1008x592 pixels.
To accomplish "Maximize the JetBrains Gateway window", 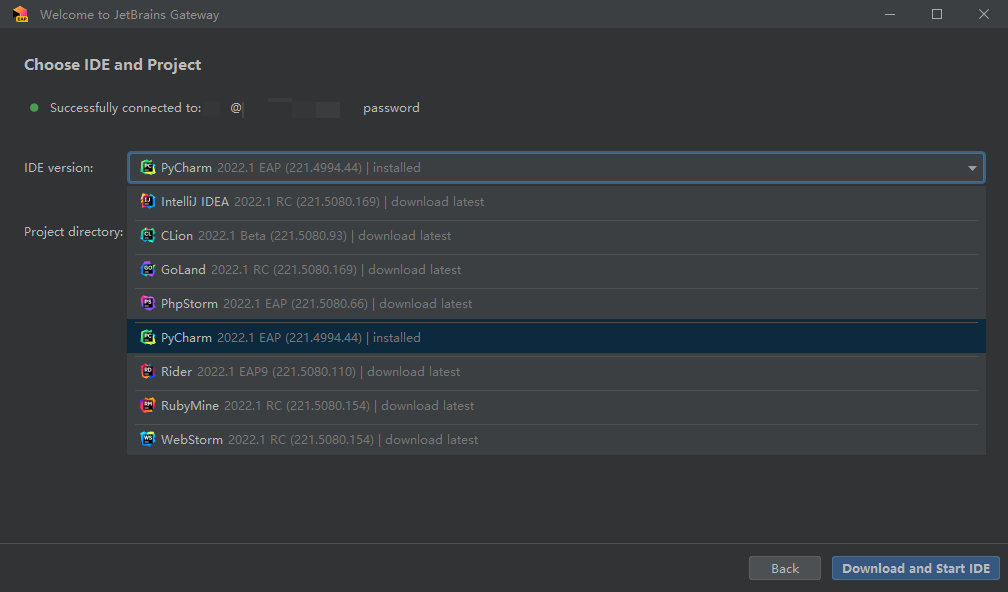I will 937,14.
